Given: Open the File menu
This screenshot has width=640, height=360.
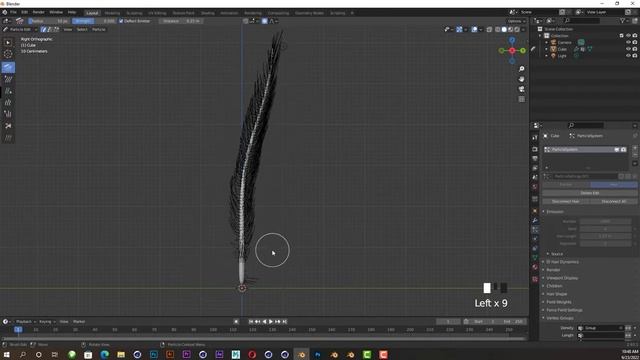Looking at the screenshot, I should pyautogui.click(x=13, y=12).
